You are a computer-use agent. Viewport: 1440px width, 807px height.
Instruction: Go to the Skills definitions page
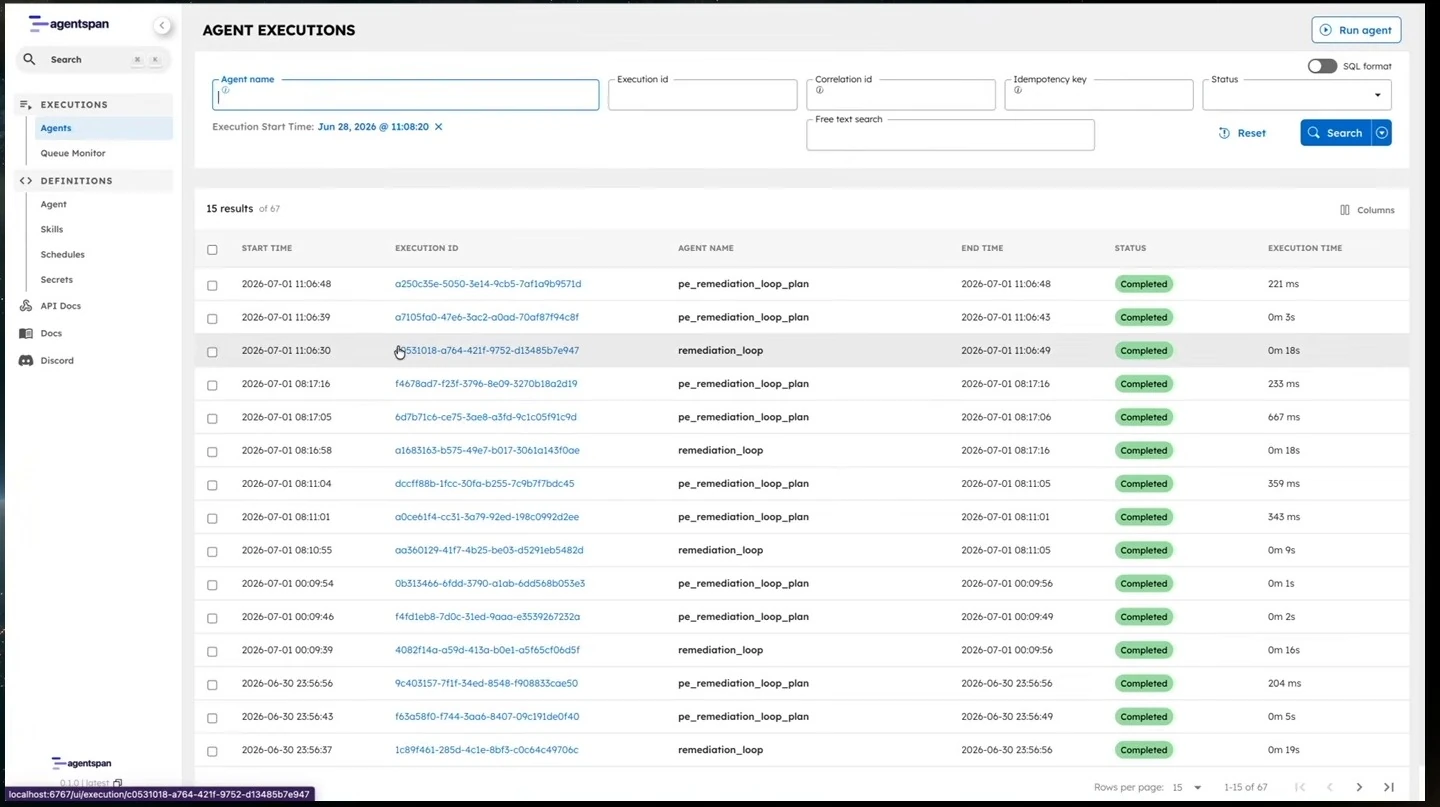click(x=52, y=229)
